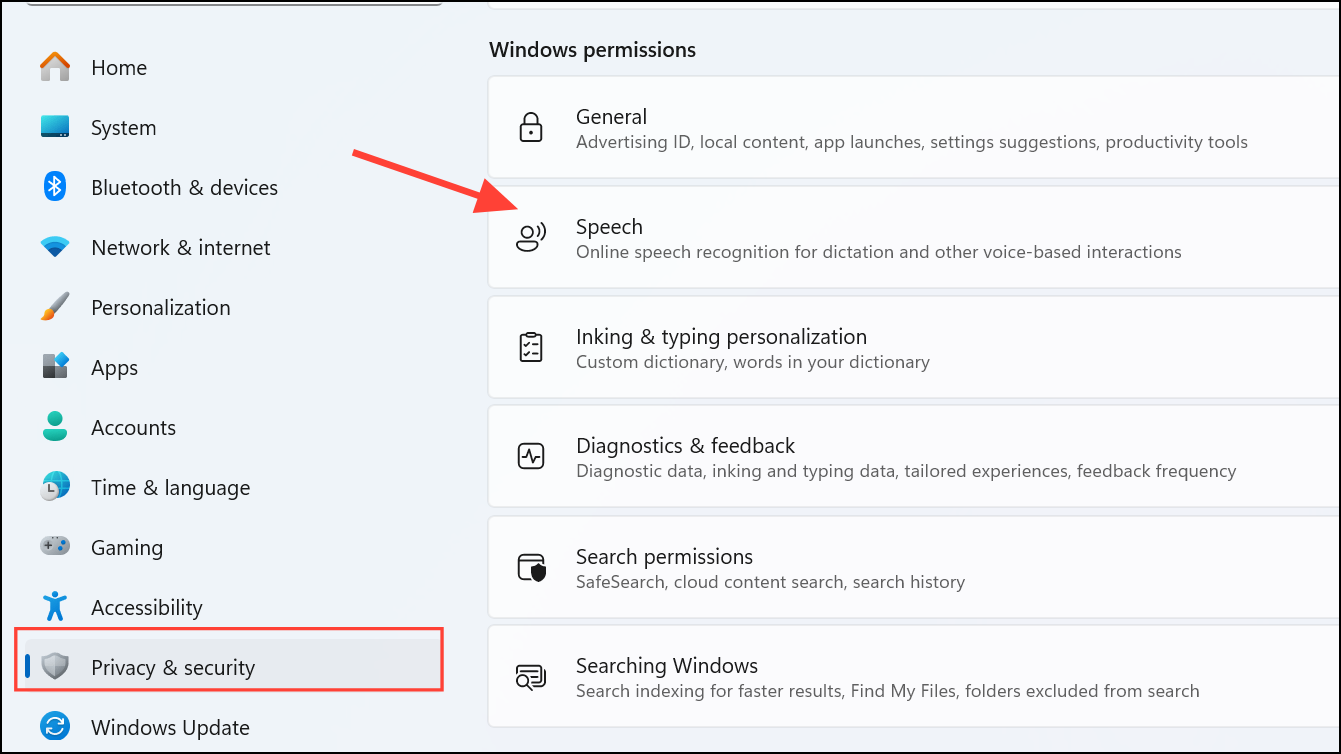Click the Personalization paintbrush icon
This screenshot has width=1341, height=754.
point(55,306)
